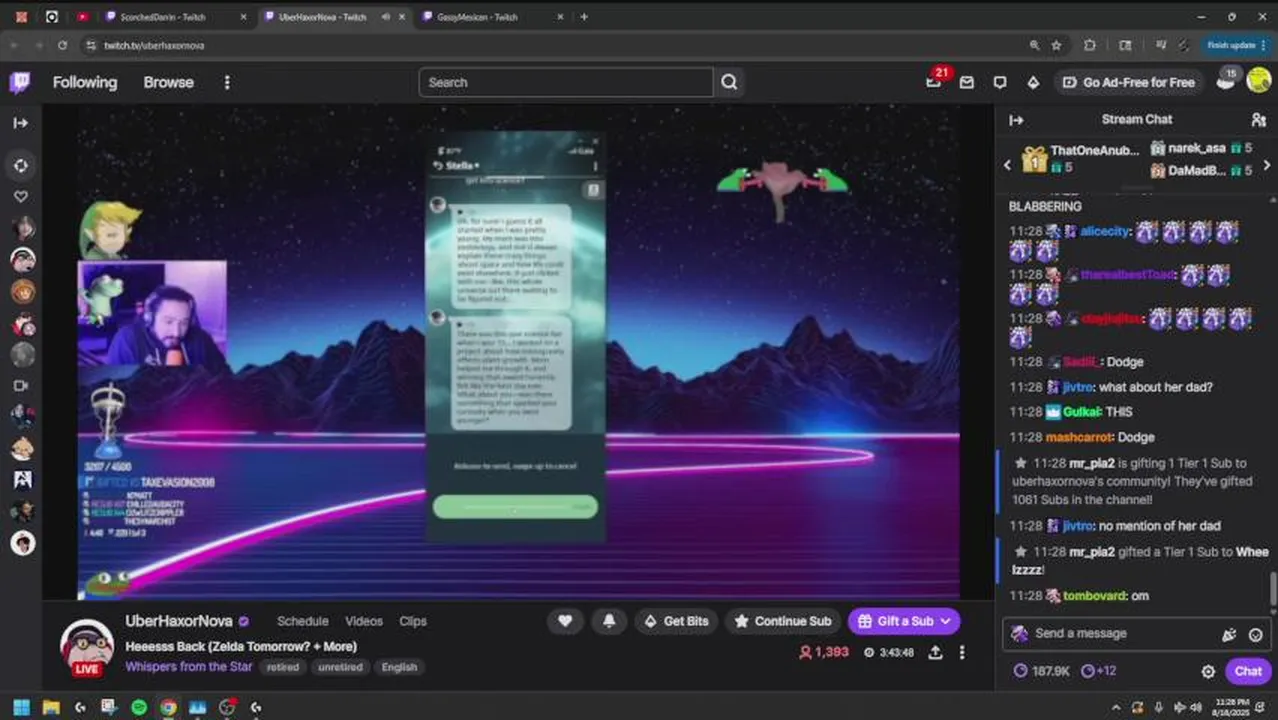1278x720 pixels.
Task: Open the whispers envelope icon
Action: click(x=966, y=82)
